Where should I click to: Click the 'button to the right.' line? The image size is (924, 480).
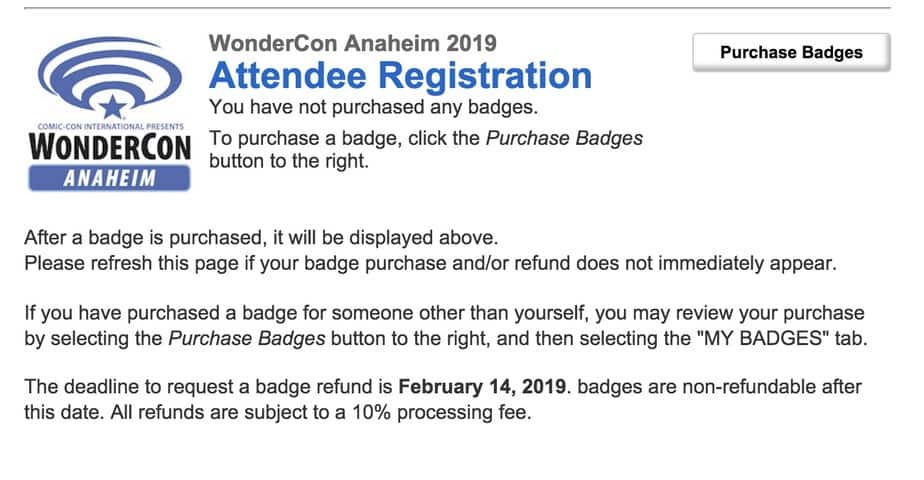pos(289,161)
